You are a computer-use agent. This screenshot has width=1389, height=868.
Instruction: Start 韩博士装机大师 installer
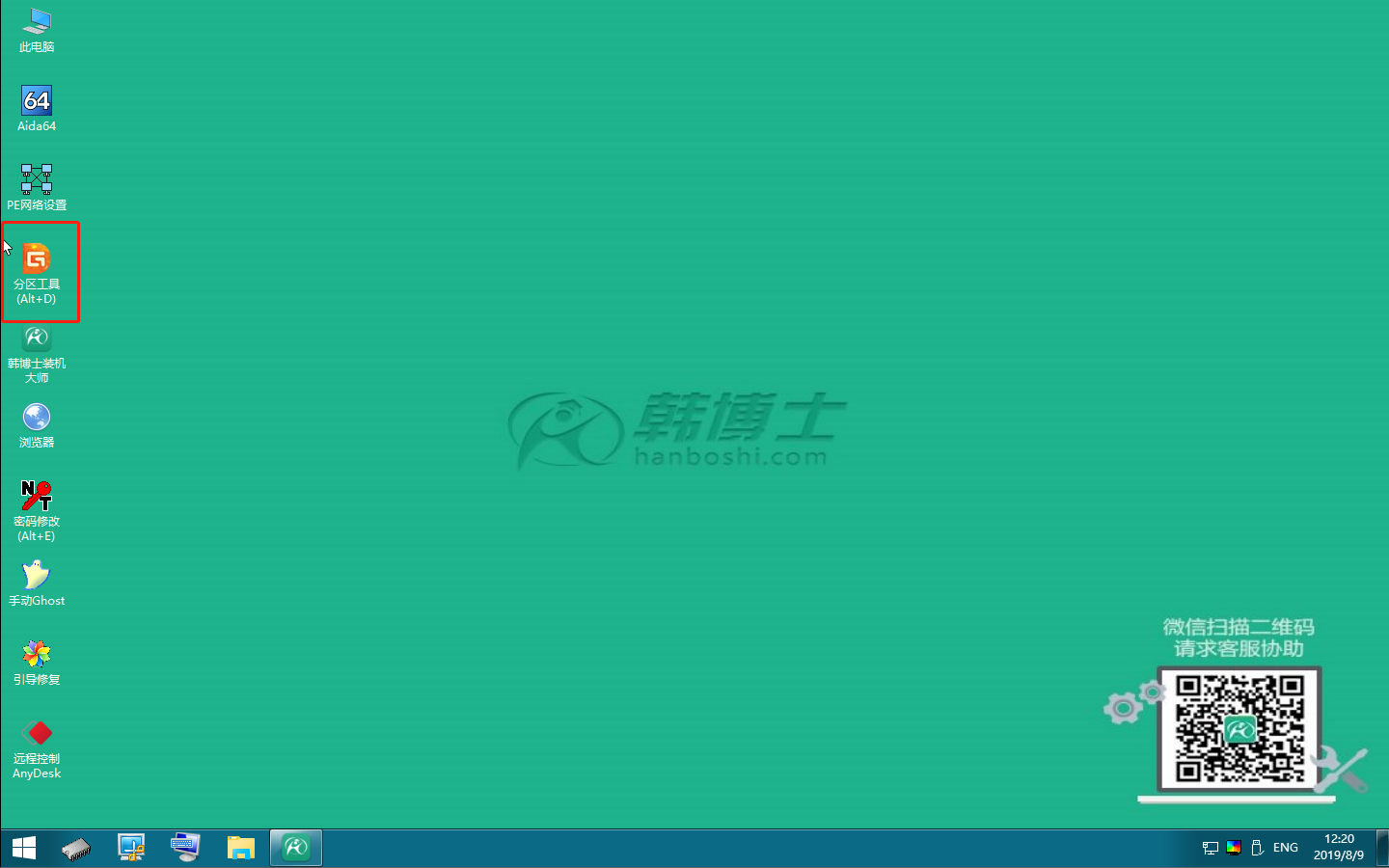point(37,339)
